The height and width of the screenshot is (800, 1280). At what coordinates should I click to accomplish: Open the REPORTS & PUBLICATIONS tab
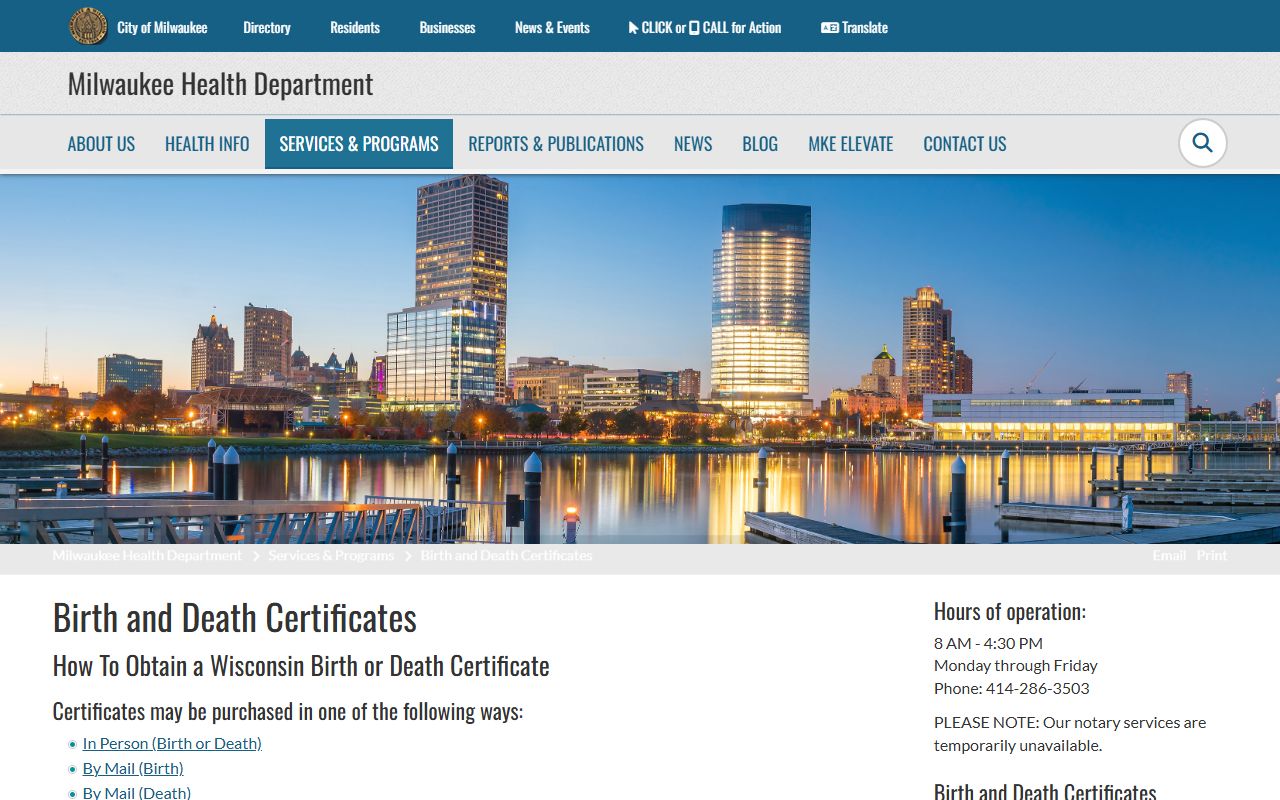click(x=556, y=144)
